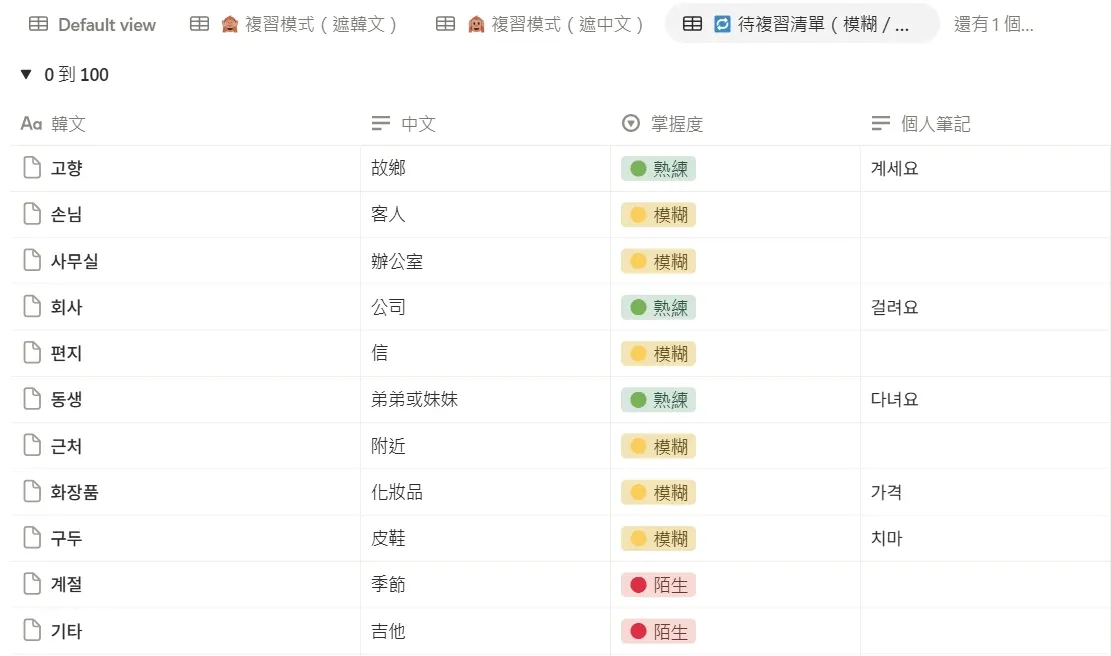Click the Aa title icon of 韓文 column

(x=31, y=124)
